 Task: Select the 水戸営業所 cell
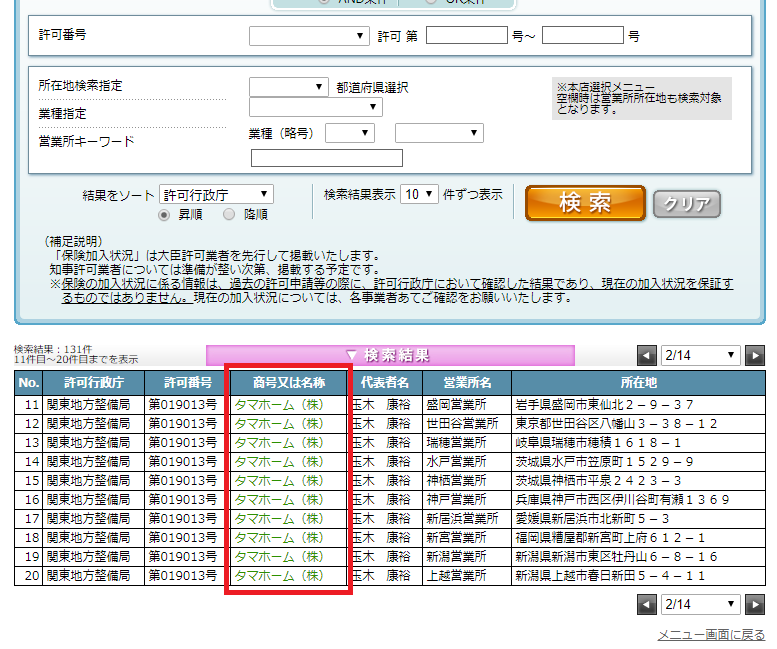pyautogui.click(x=467, y=462)
